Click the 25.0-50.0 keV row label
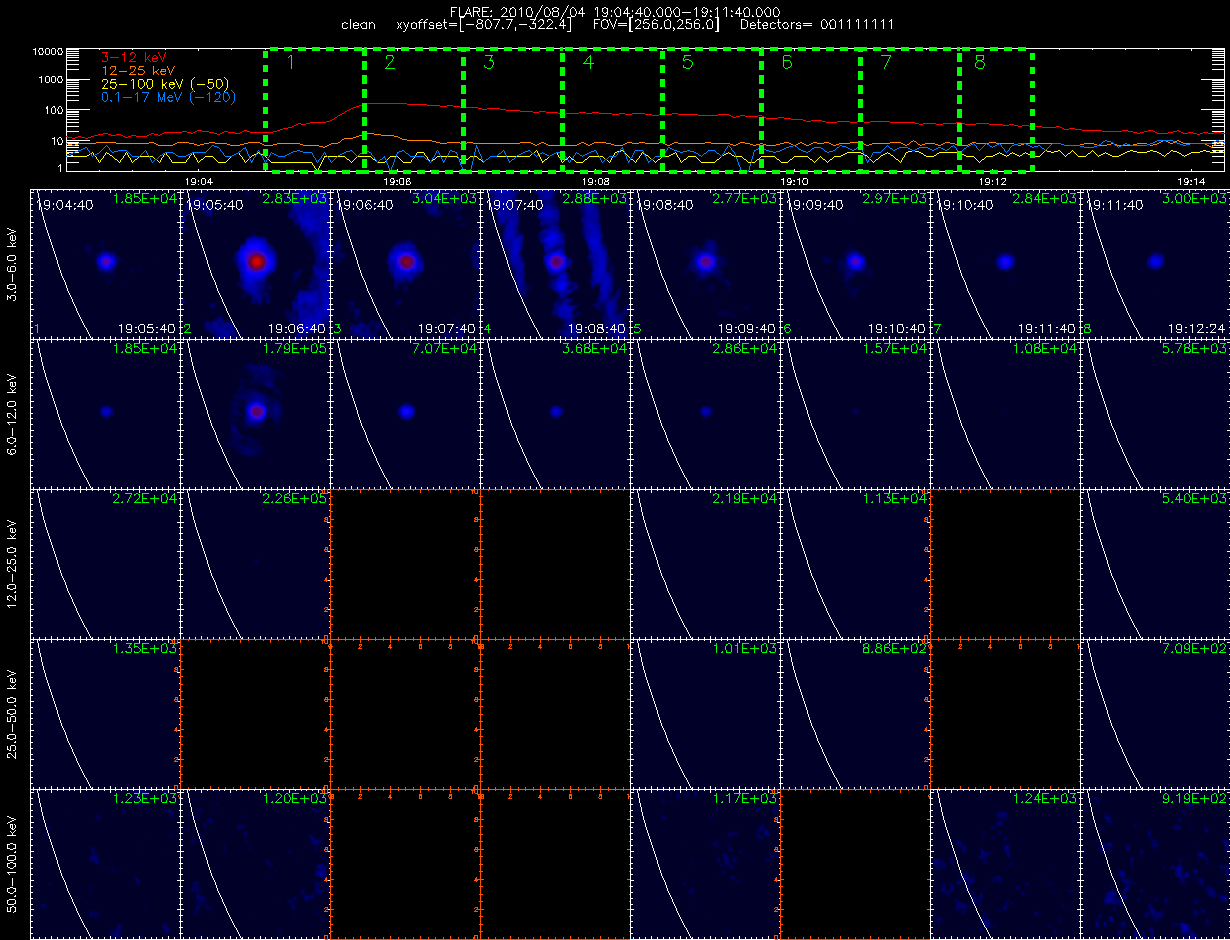The image size is (1230, 940). tap(12, 713)
